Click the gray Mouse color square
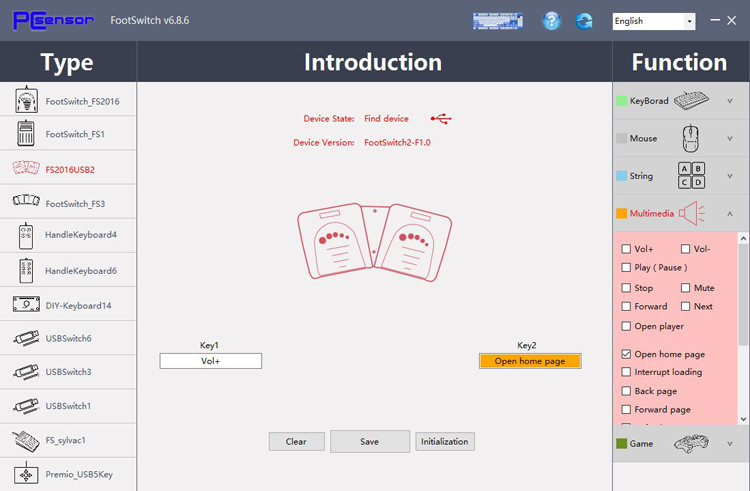This screenshot has height=491, width=750. [621, 139]
